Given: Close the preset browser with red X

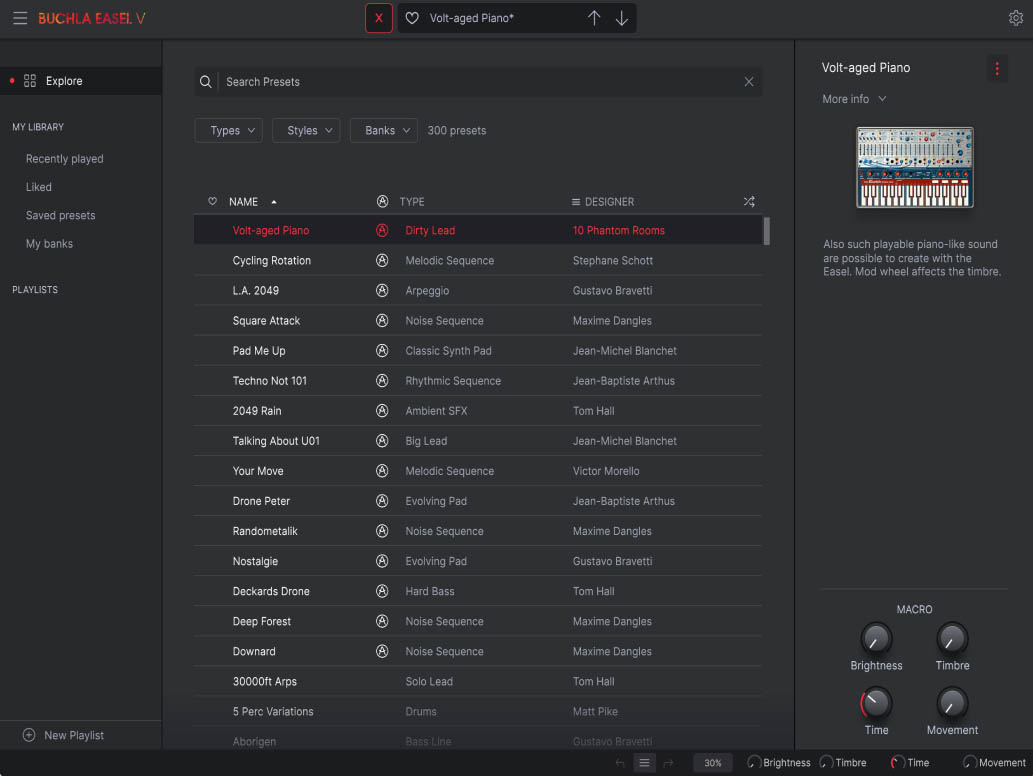Looking at the screenshot, I should coord(379,18).
